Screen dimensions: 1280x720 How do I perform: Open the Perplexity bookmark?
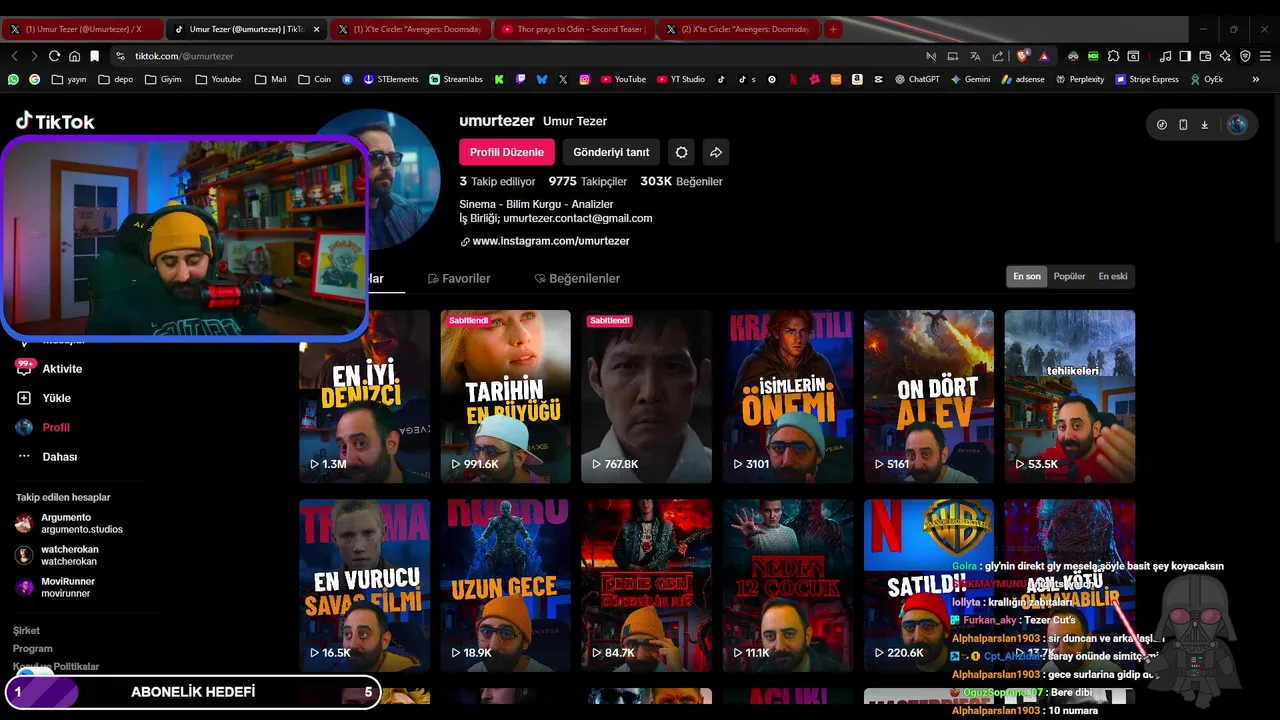coord(1080,79)
